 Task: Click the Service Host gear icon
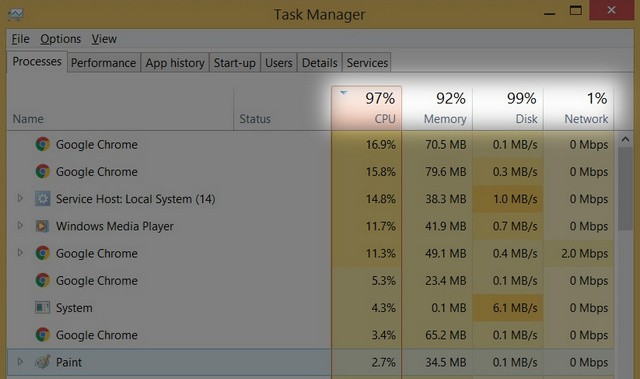[42, 199]
